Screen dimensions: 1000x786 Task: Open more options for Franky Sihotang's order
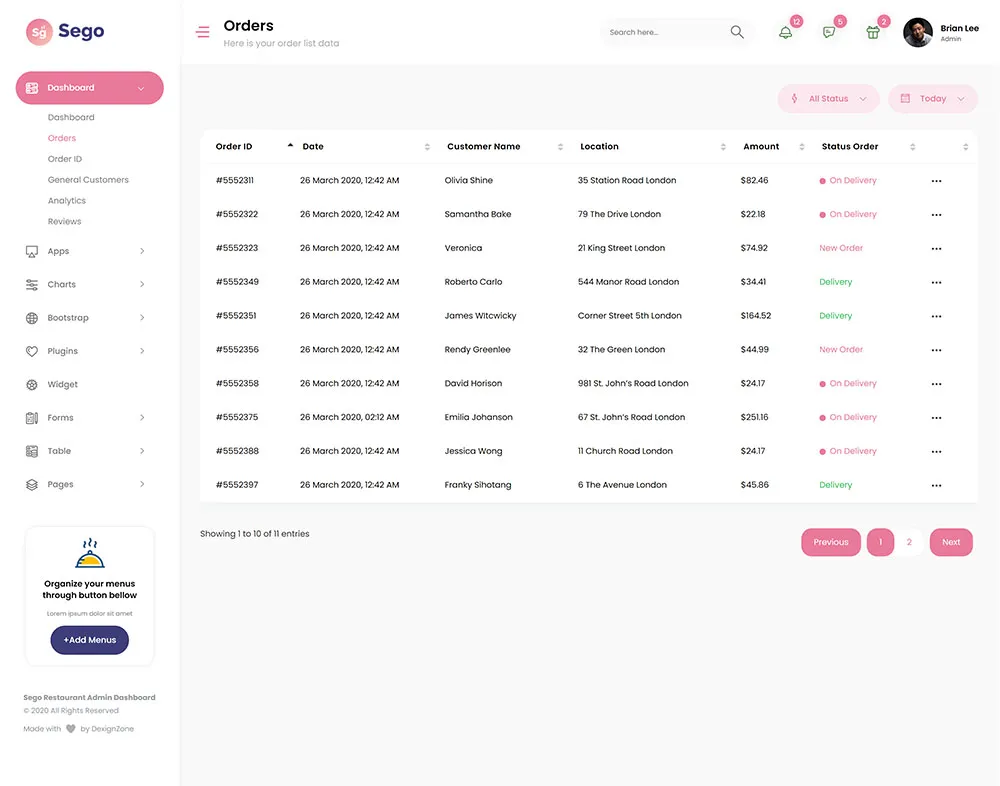point(936,486)
